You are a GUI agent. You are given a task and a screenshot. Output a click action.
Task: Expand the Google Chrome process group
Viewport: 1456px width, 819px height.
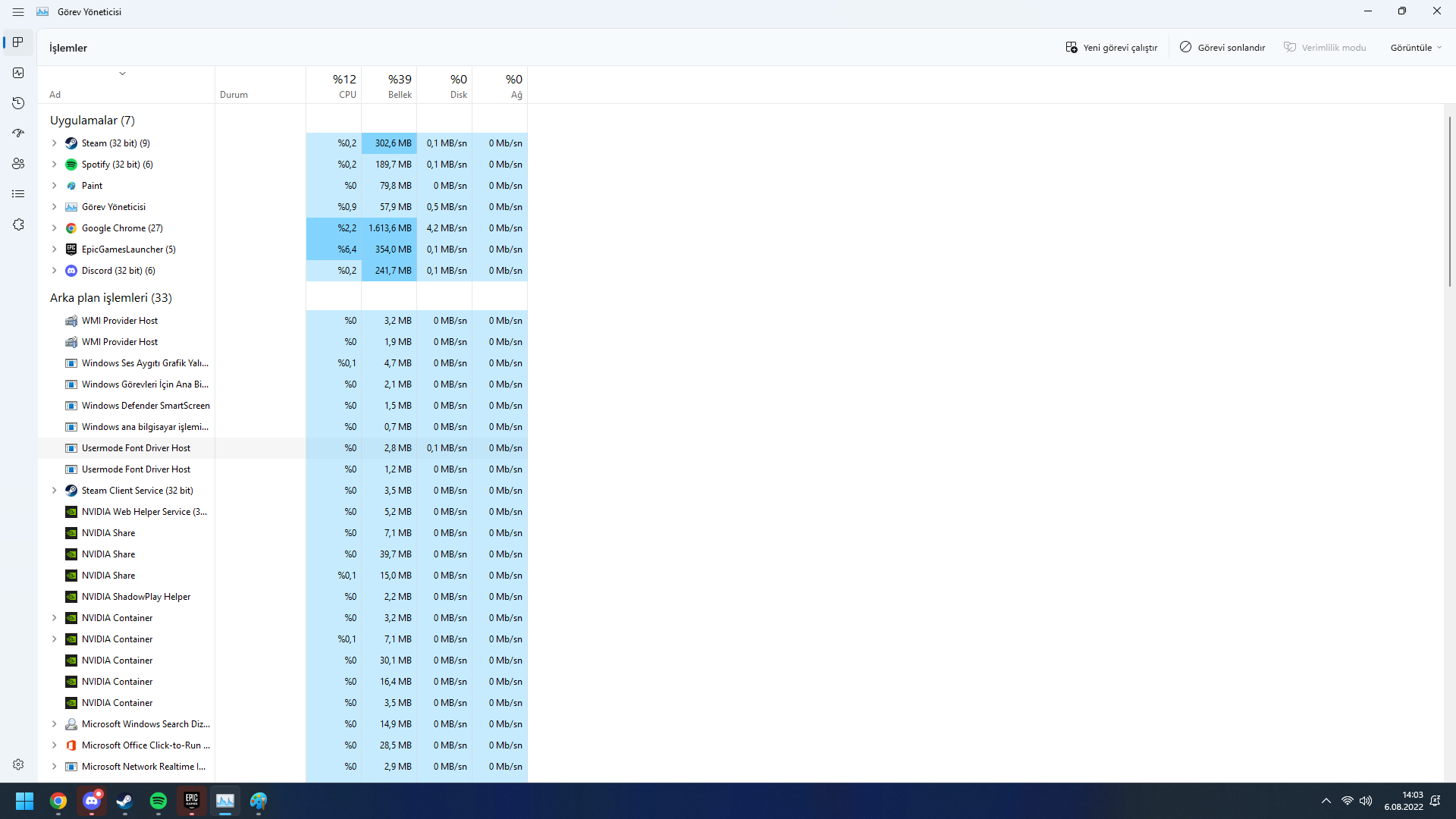54,228
